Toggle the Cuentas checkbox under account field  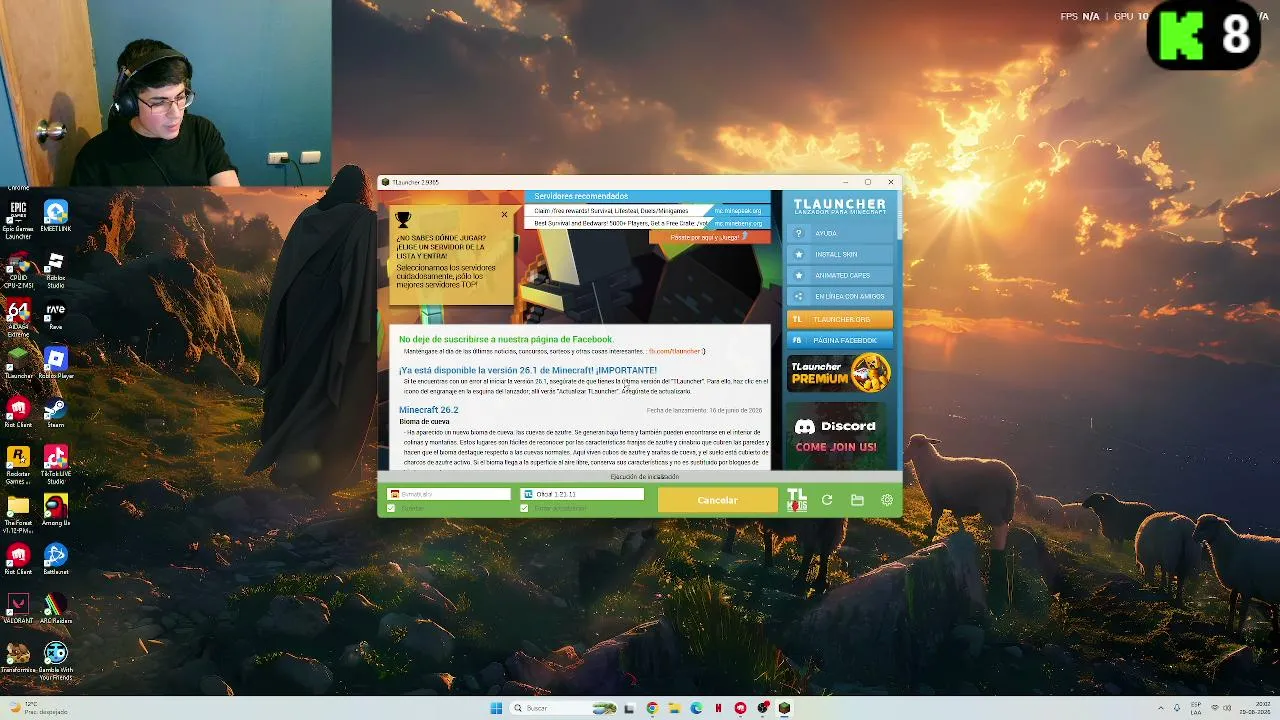pos(391,508)
